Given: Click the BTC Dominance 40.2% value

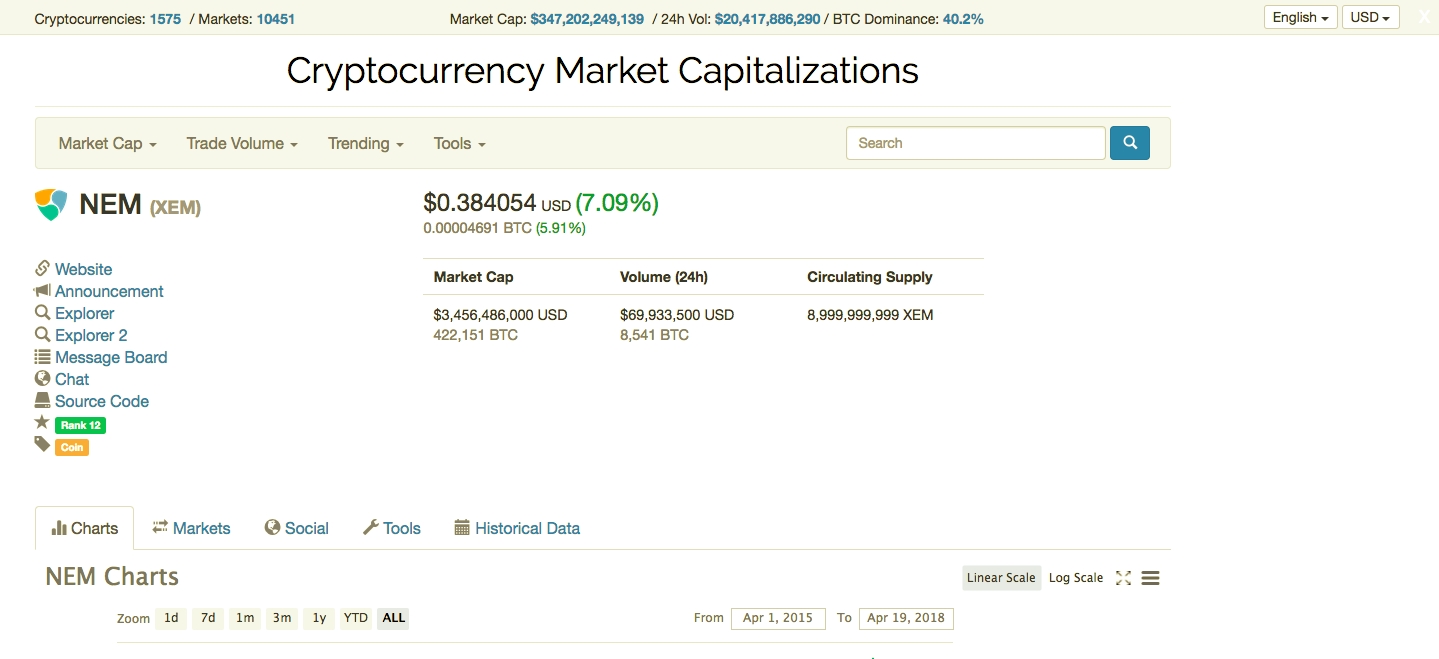Looking at the screenshot, I should pyautogui.click(x=963, y=19).
